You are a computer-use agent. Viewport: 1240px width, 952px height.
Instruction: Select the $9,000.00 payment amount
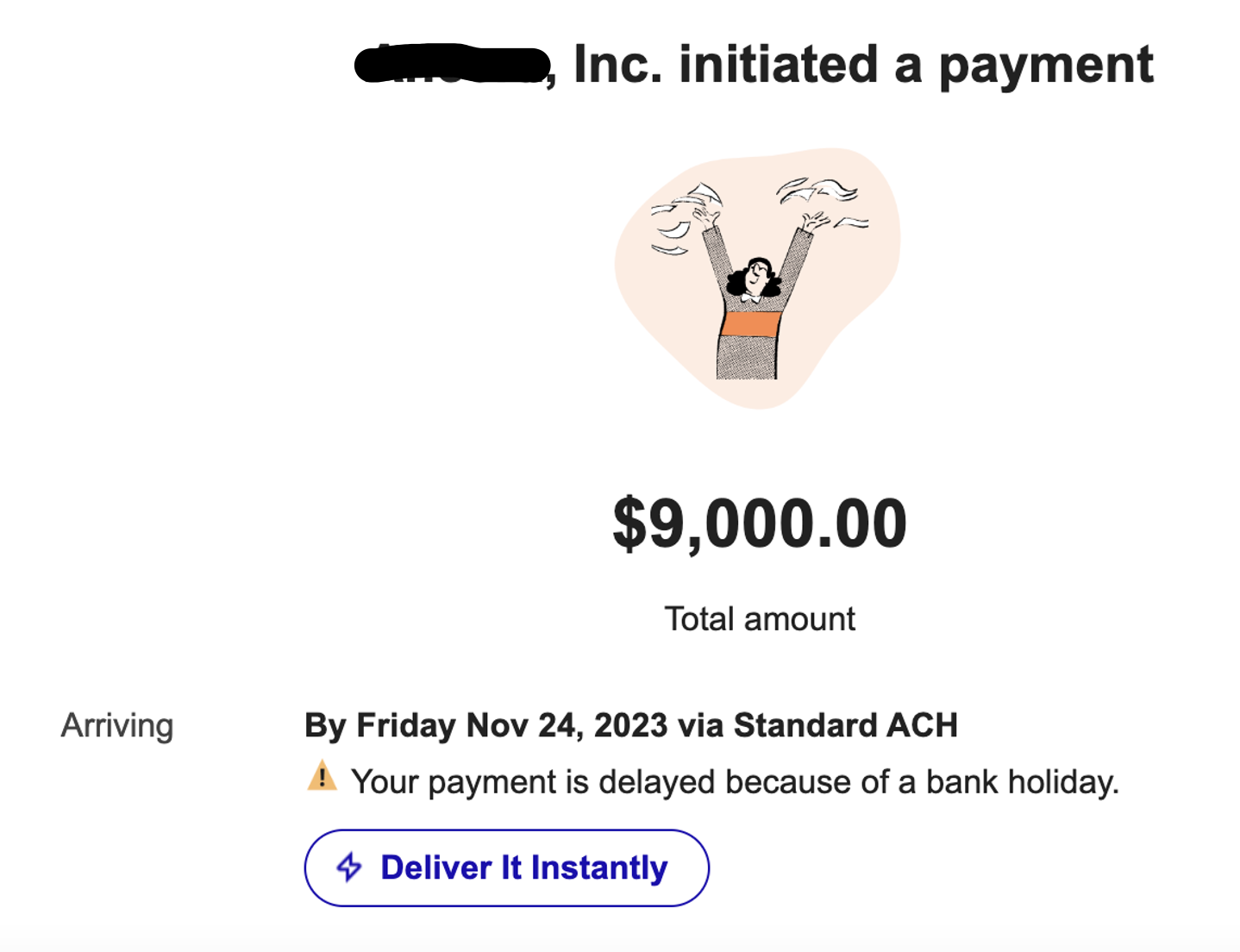760,523
